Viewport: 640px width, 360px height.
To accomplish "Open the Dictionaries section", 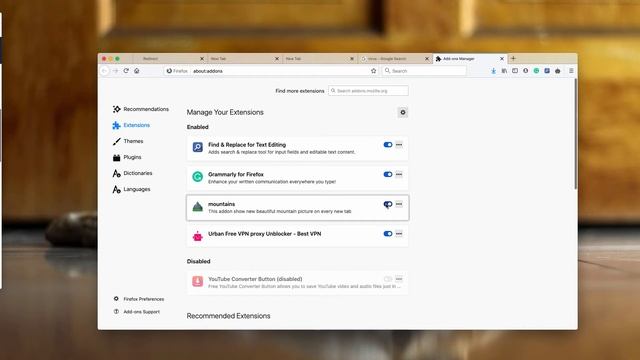I will pyautogui.click(x=132, y=173).
